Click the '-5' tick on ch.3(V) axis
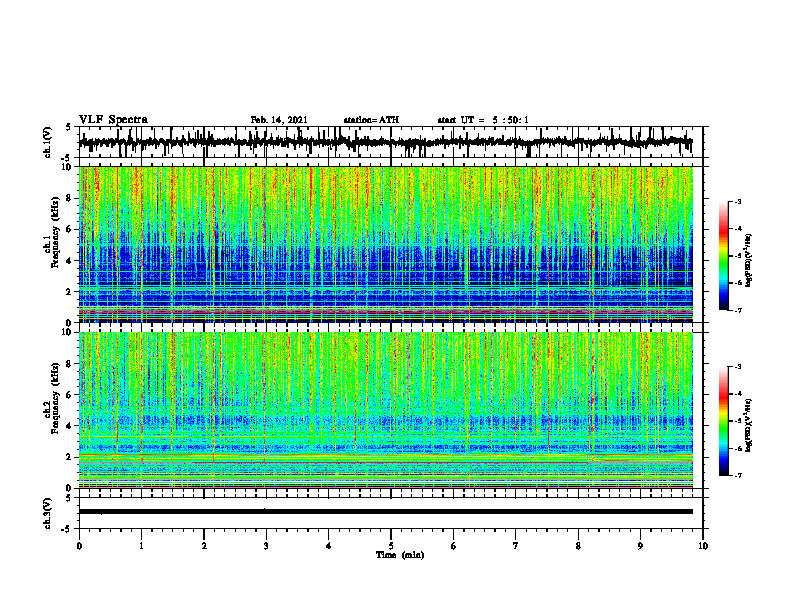 click(x=67, y=529)
